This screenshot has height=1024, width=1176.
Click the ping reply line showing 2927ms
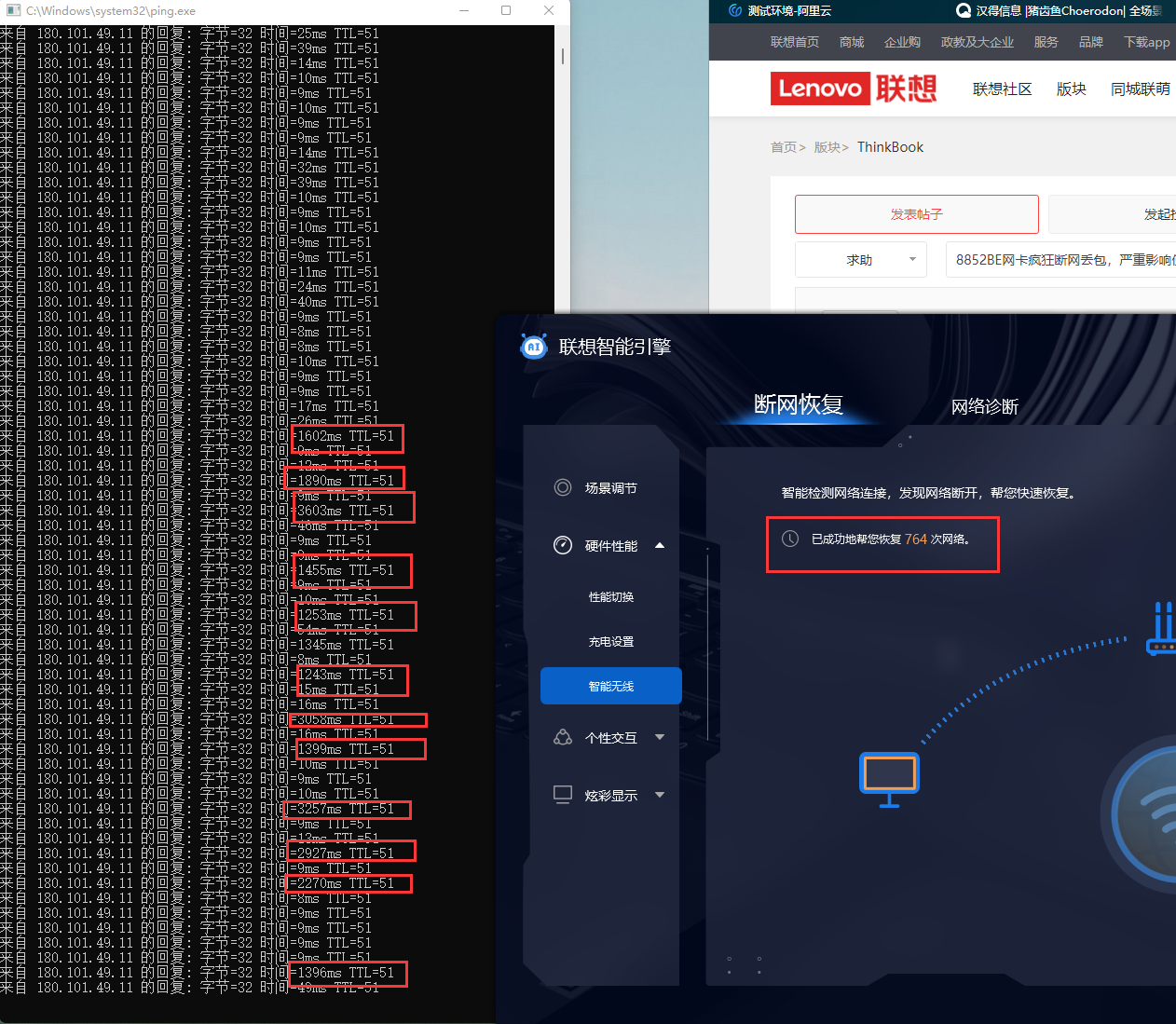tap(198, 853)
